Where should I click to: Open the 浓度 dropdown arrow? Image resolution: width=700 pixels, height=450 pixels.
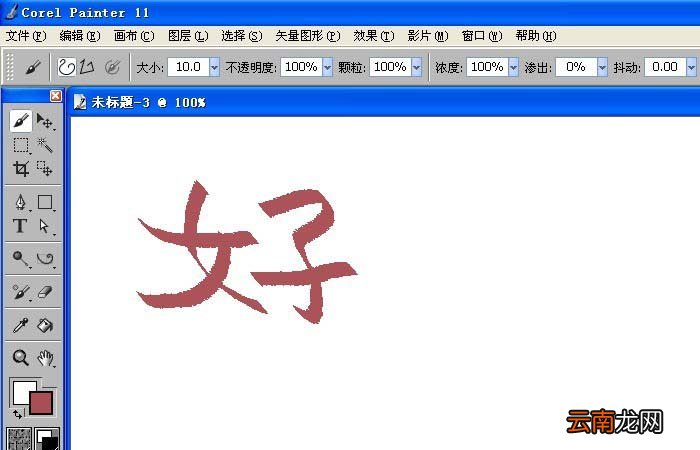pos(513,67)
